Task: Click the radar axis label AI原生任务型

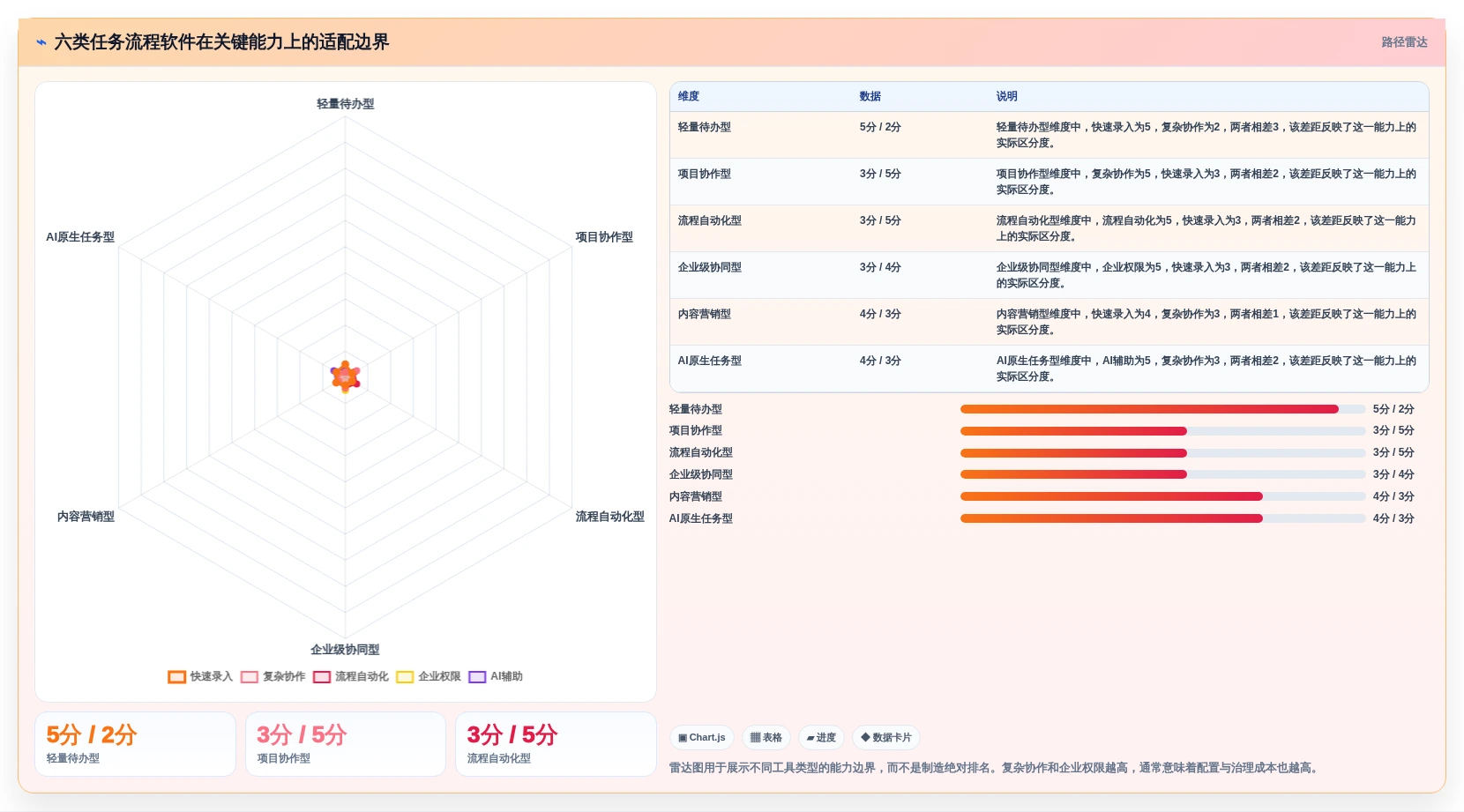Action: (80, 237)
